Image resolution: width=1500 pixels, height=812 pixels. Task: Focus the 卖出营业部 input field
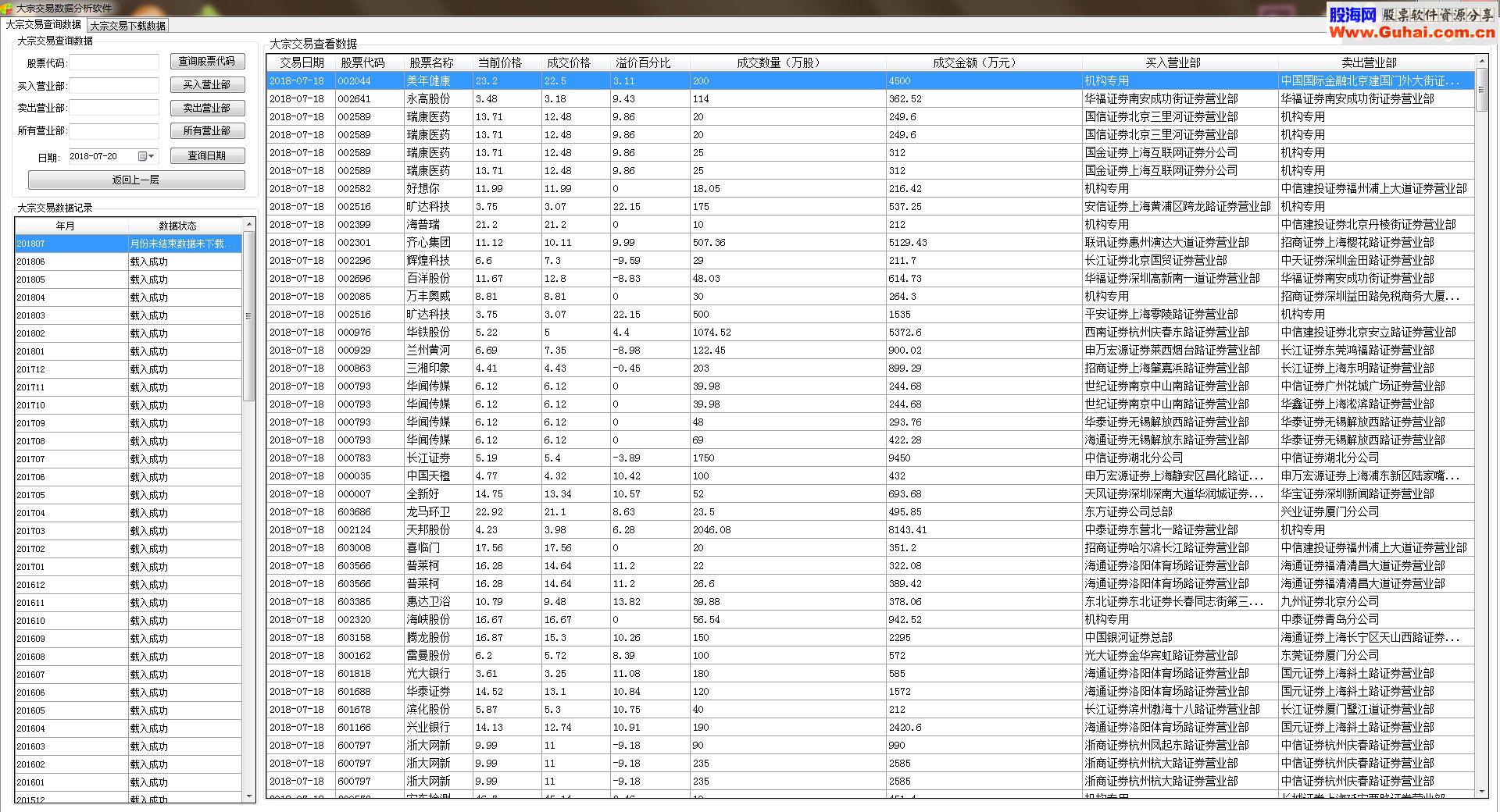pyautogui.click(x=114, y=108)
